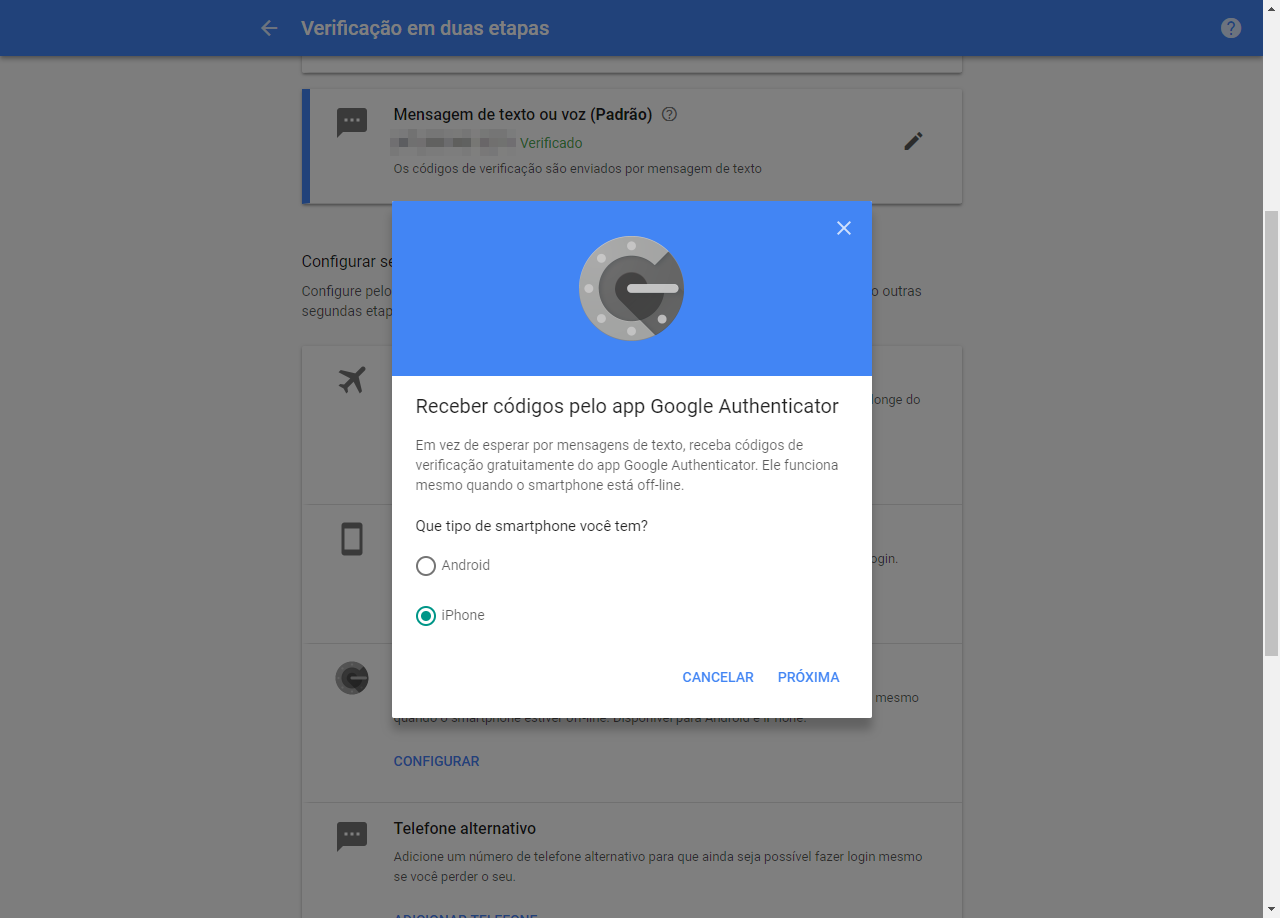Show info for Mensagem de texto ou voz
The height and width of the screenshot is (918, 1280).
(670, 115)
